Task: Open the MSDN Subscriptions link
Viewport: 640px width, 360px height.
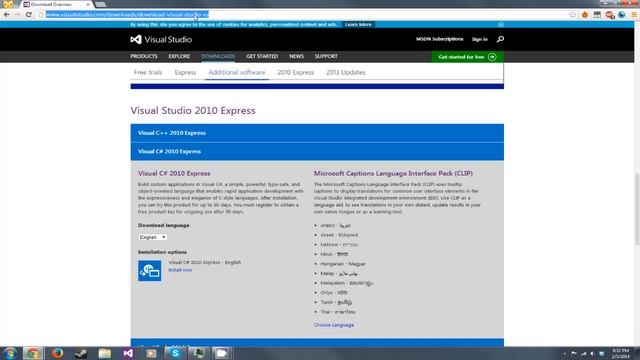Action: tap(440, 39)
